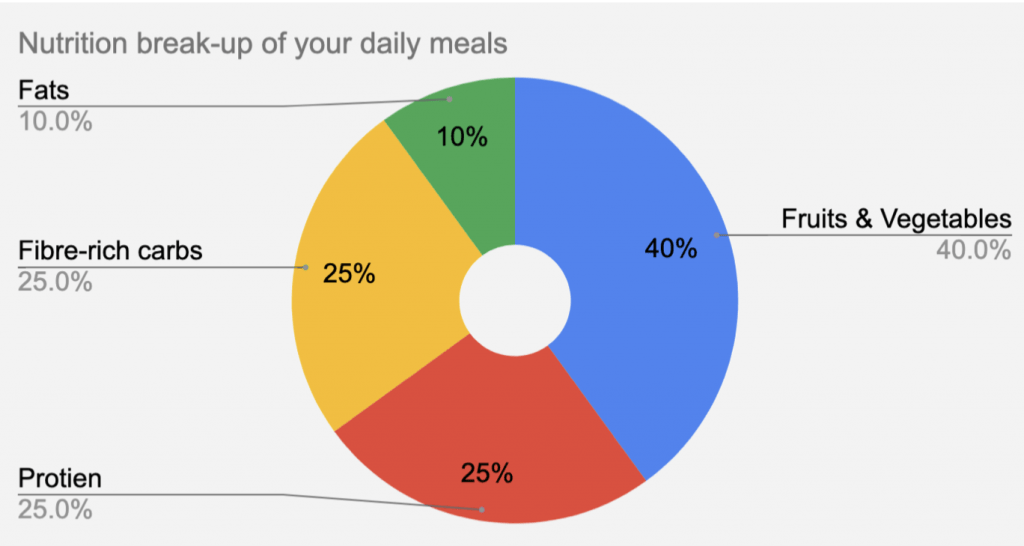Image resolution: width=1024 pixels, height=546 pixels.
Task: Click the 10% data label inside green slice
Action: tap(462, 138)
